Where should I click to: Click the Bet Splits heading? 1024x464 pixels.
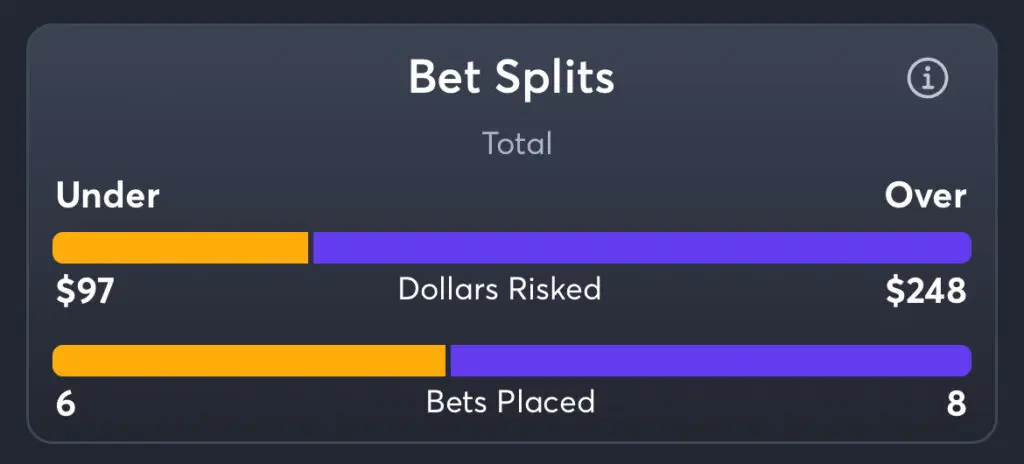tap(511, 78)
